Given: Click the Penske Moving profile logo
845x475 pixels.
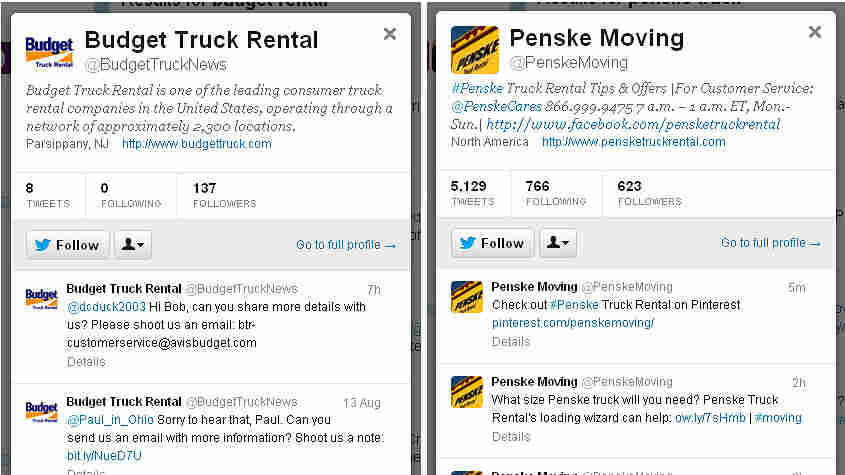Looking at the screenshot, I should (x=475, y=50).
